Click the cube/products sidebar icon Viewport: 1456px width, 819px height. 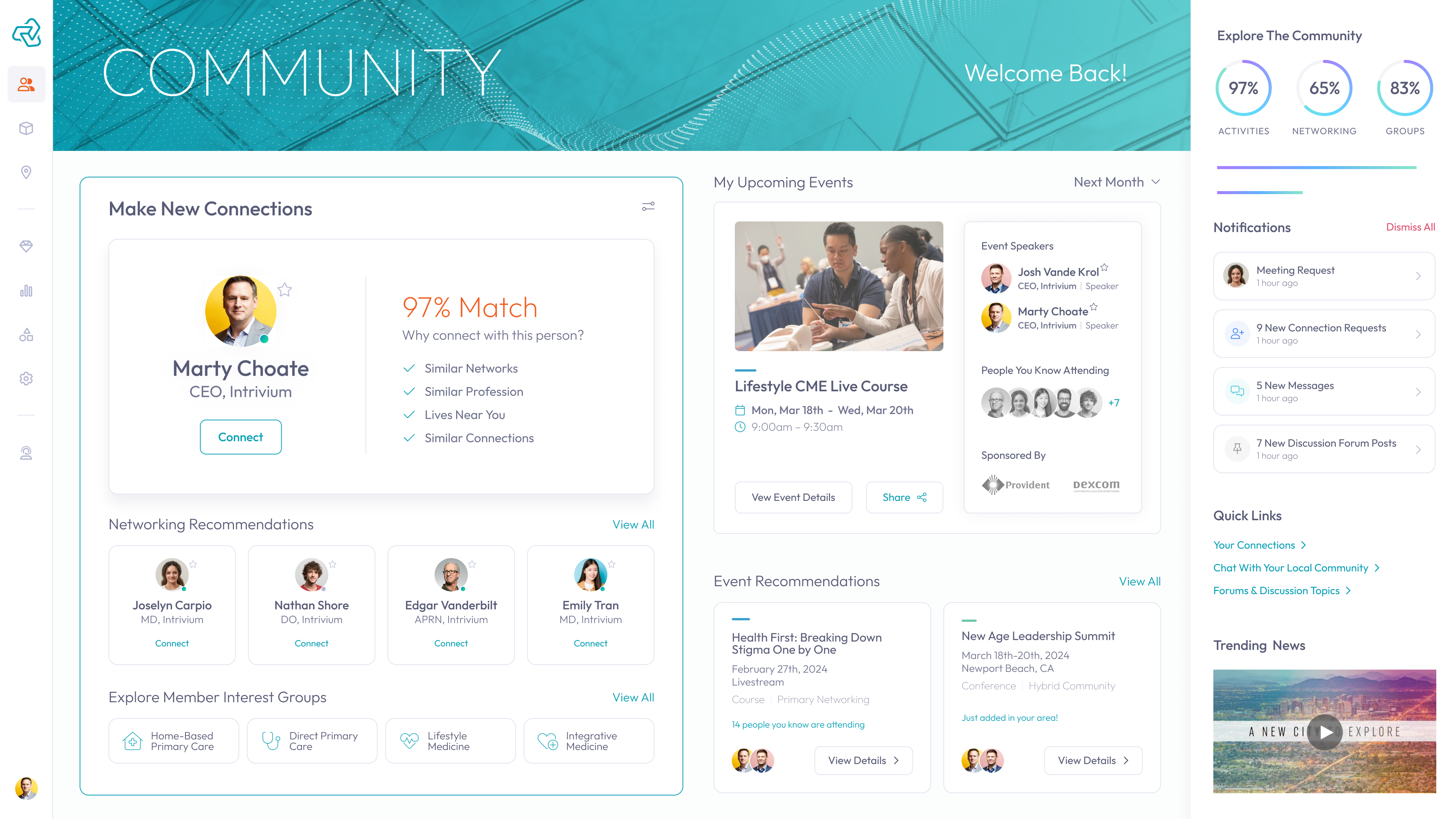tap(26, 128)
